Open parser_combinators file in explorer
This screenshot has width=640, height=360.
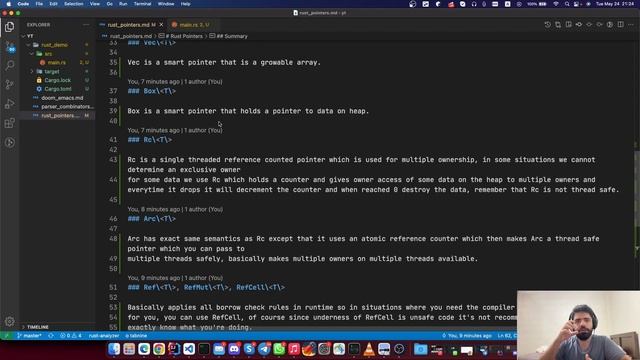67,107
